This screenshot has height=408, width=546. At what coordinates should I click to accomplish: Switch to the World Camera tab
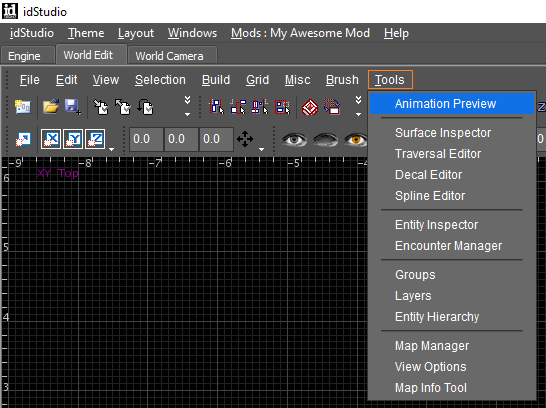pyautogui.click(x=172, y=56)
